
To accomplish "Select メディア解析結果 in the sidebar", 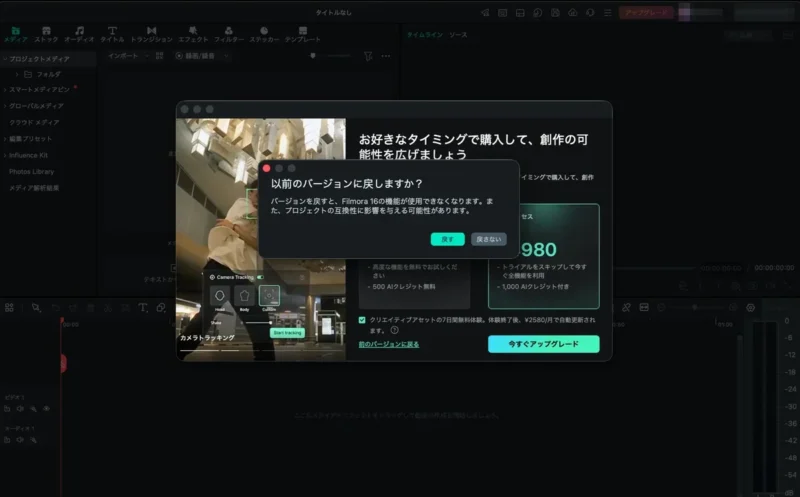I will (34, 188).
